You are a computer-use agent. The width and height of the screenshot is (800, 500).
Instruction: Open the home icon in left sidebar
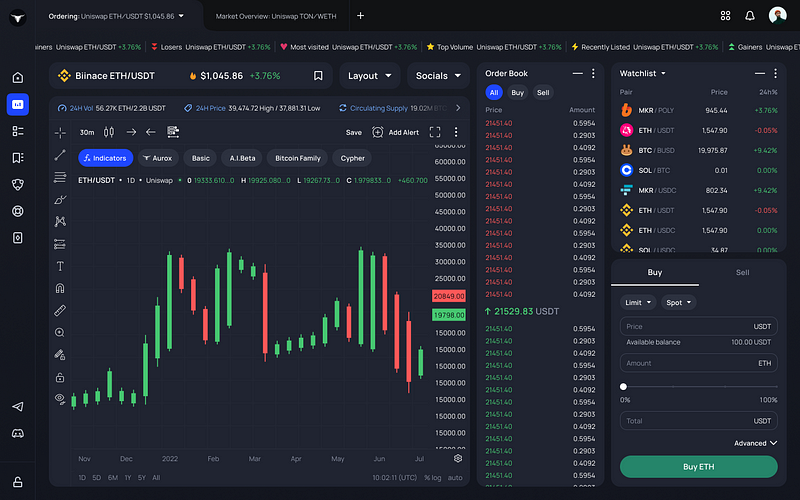coord(18,78)
